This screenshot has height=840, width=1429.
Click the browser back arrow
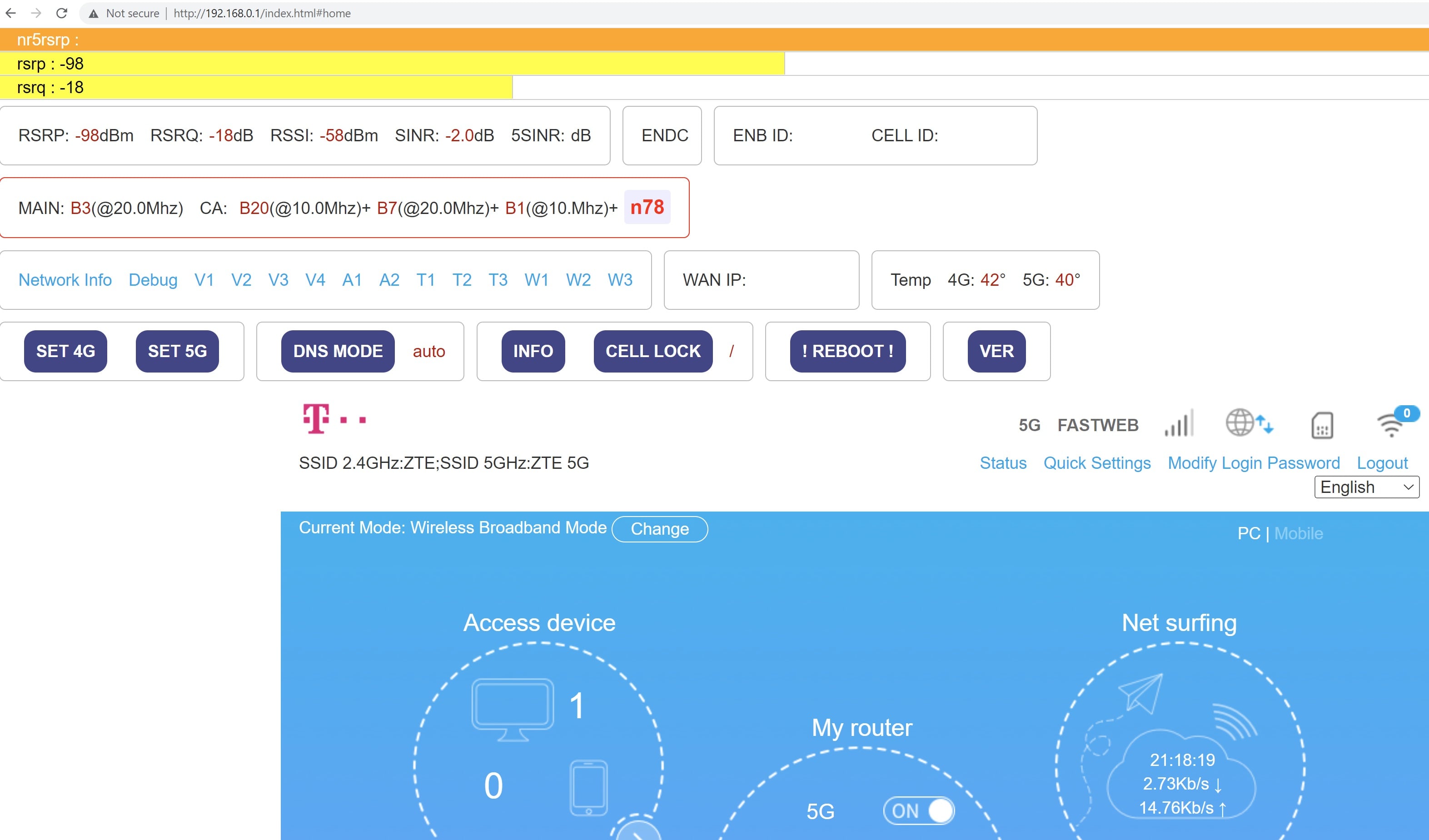(x=11, y=13)
